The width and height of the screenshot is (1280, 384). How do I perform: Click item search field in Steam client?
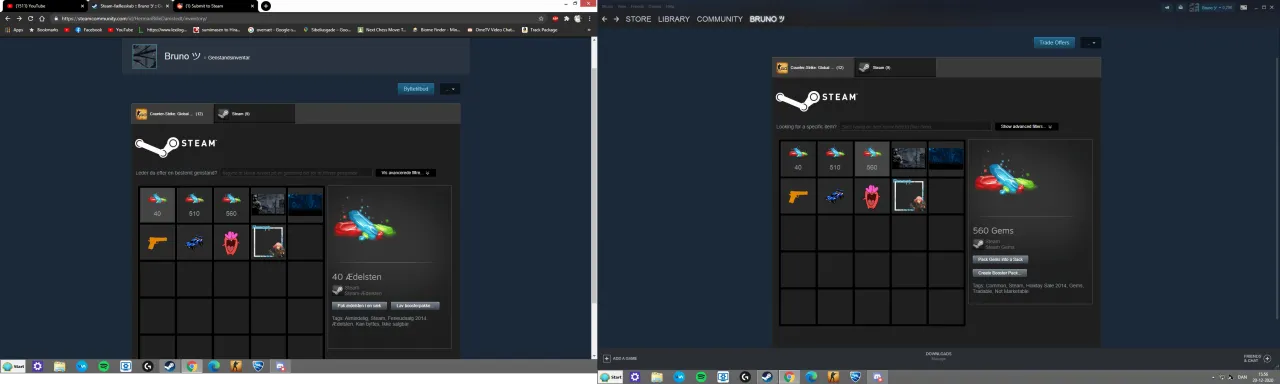[915, 127]
